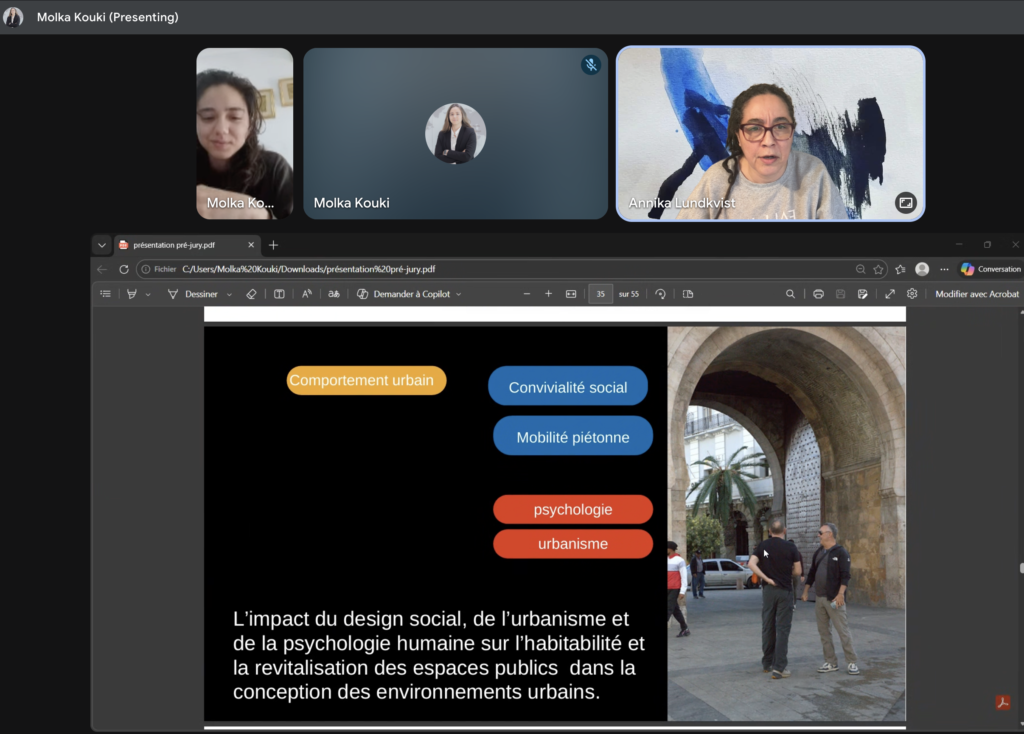Open Copilot Conversation button
The height and width of the screenshot is (734, 1024).
[990, 269]
